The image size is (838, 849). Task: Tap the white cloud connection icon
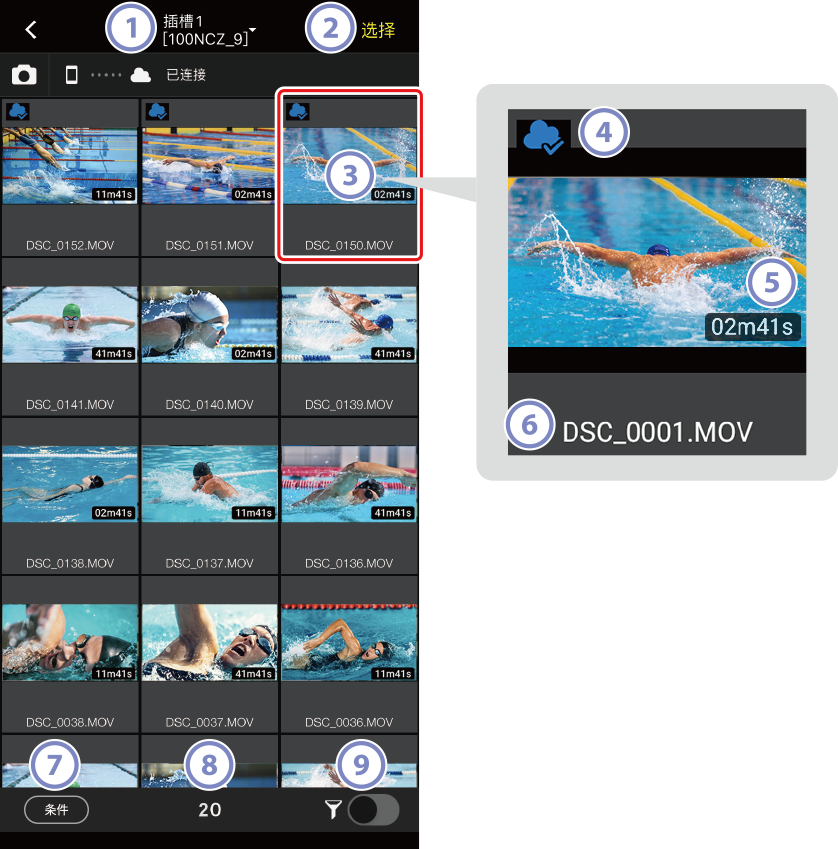(x=141, y=75)
